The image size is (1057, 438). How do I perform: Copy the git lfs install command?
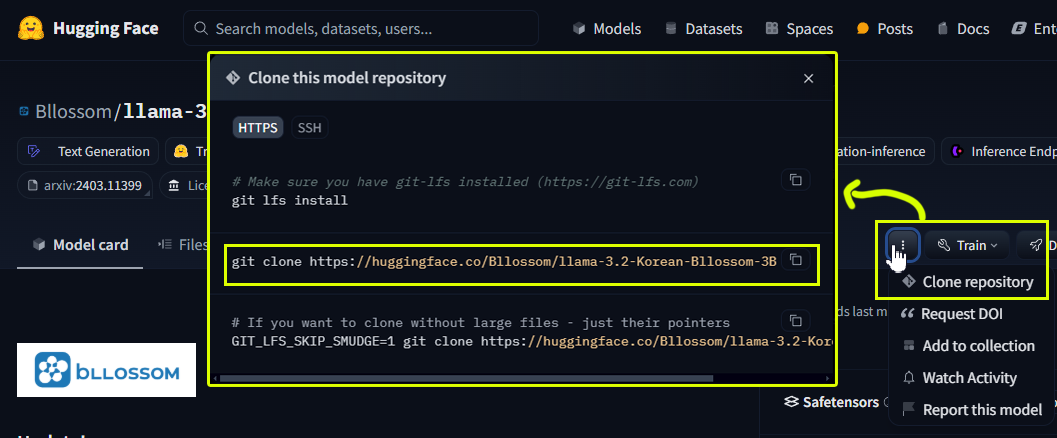(796, 180)
